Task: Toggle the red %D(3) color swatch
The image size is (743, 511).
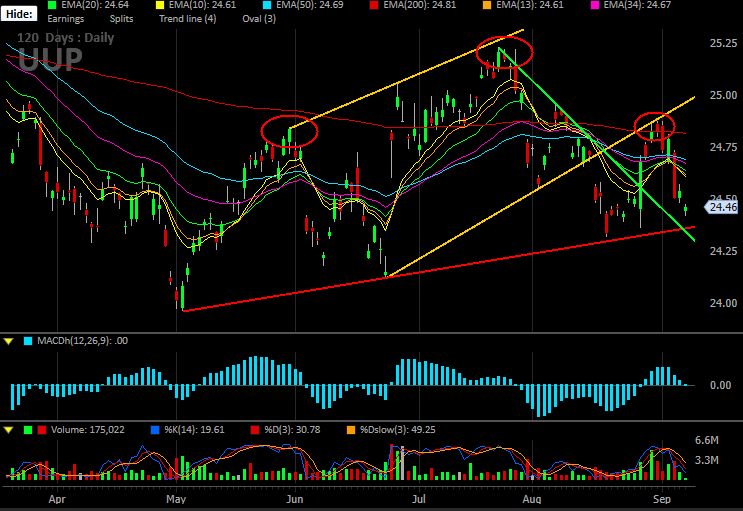Action: click(x=255, y=430)
